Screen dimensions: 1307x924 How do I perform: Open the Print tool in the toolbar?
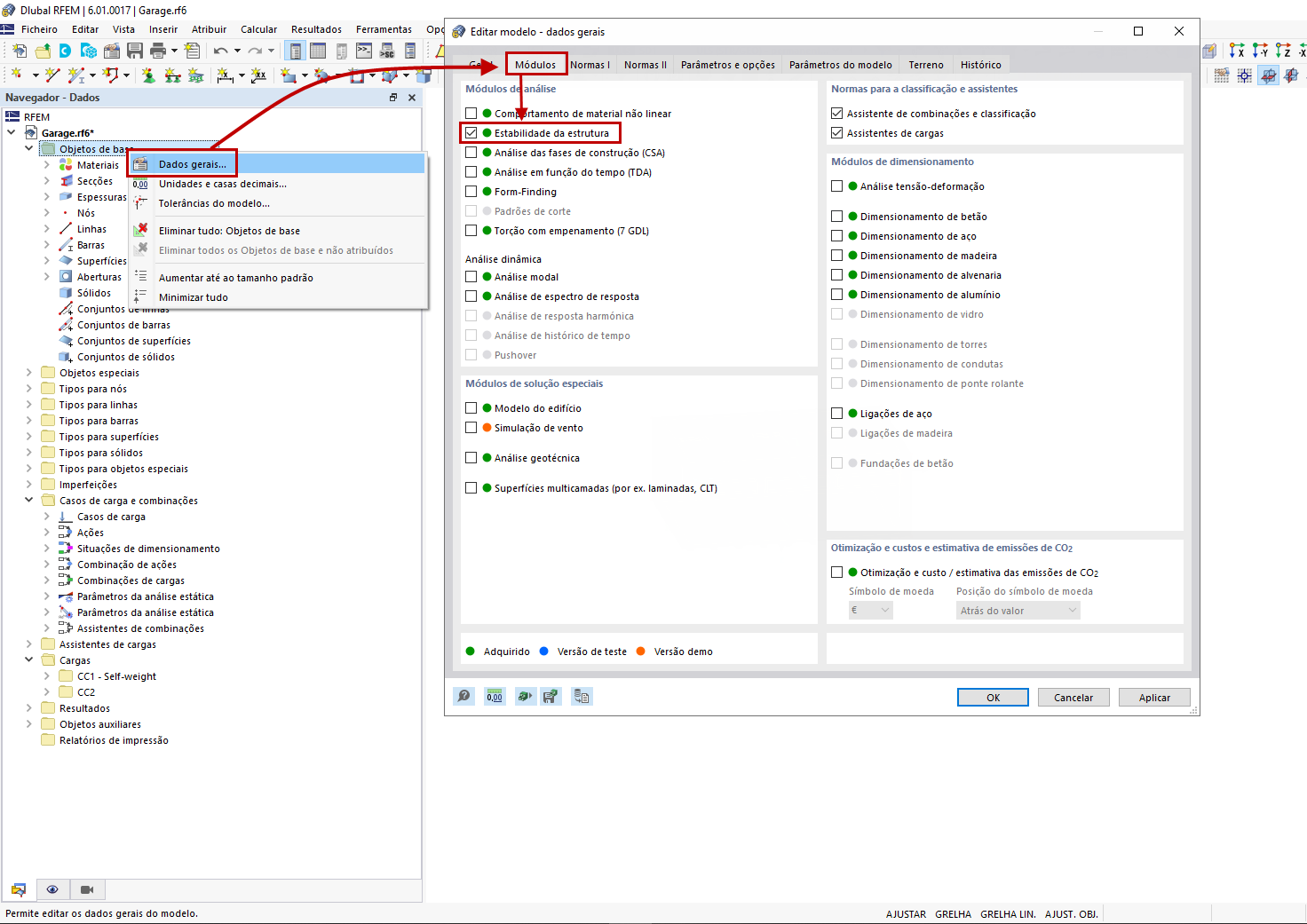[158, 51]
